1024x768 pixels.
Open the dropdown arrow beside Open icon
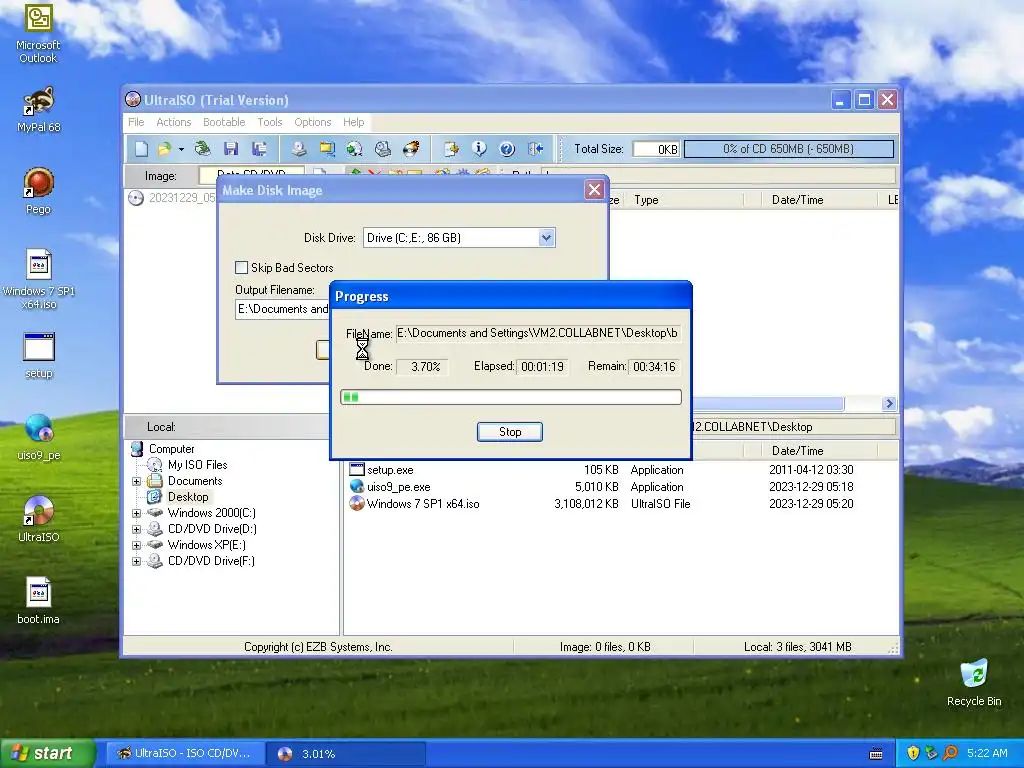[x=181, y=150]
